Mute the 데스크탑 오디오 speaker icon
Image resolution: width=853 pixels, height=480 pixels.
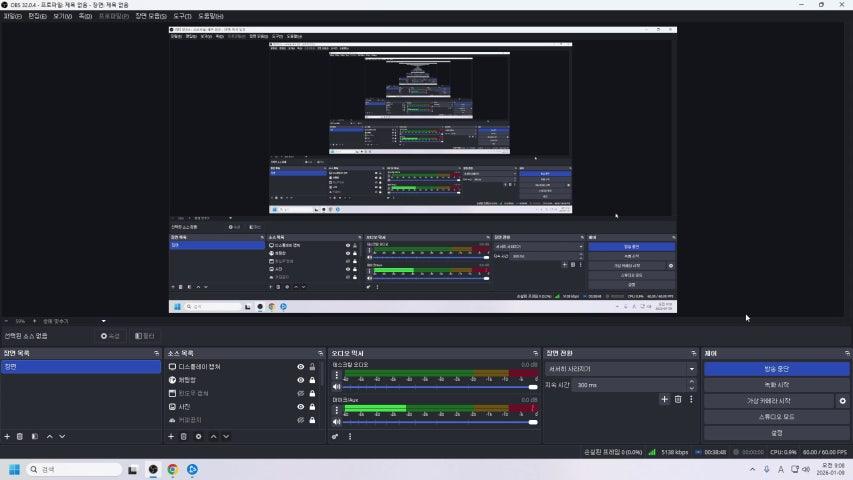pyautogui.click(x=336, y=386)
